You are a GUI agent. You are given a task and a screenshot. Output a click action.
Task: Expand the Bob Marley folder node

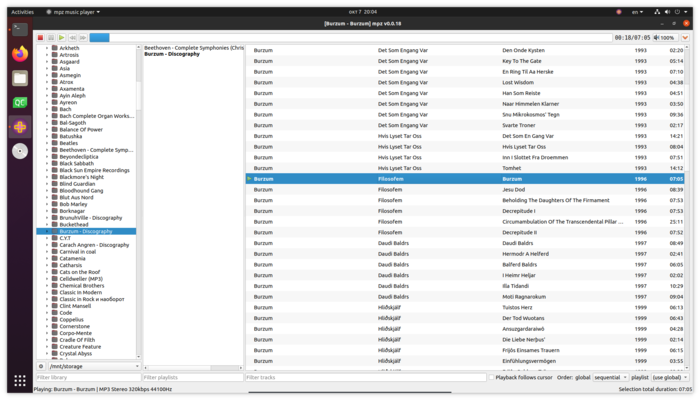point(46,204)
